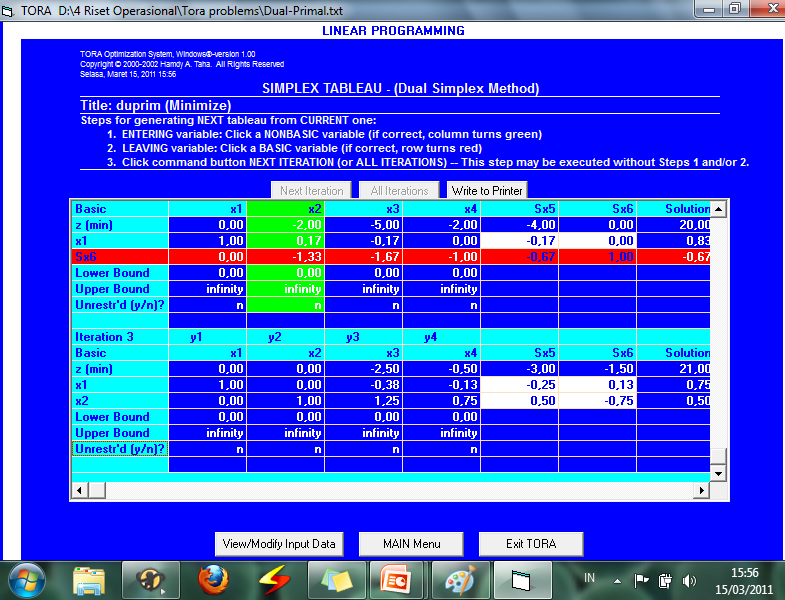Click the power plug tray icon

665,581
